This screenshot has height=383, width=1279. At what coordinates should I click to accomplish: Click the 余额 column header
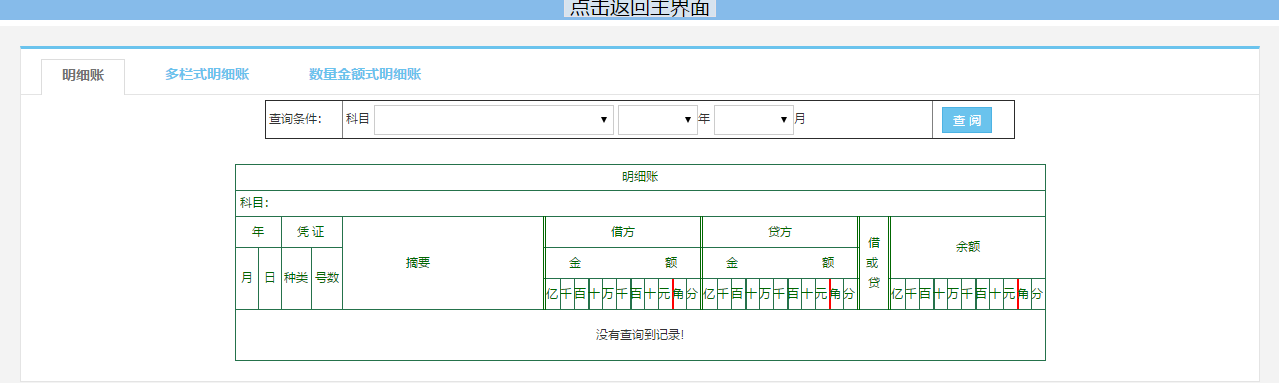point(968,247)
